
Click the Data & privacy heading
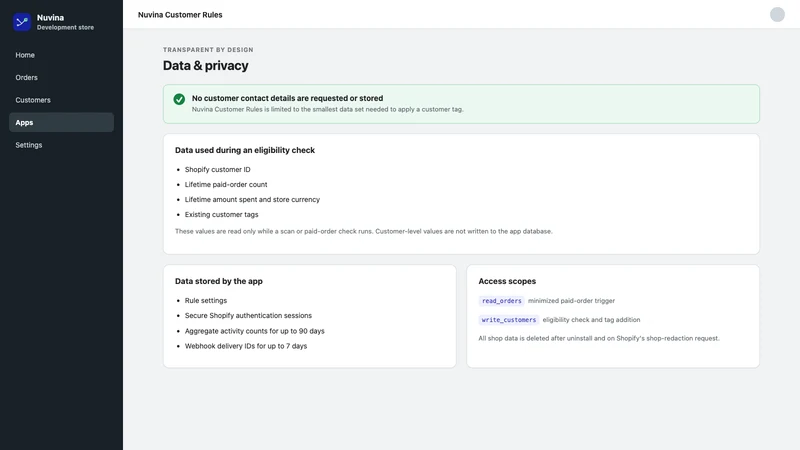(206, 65)
